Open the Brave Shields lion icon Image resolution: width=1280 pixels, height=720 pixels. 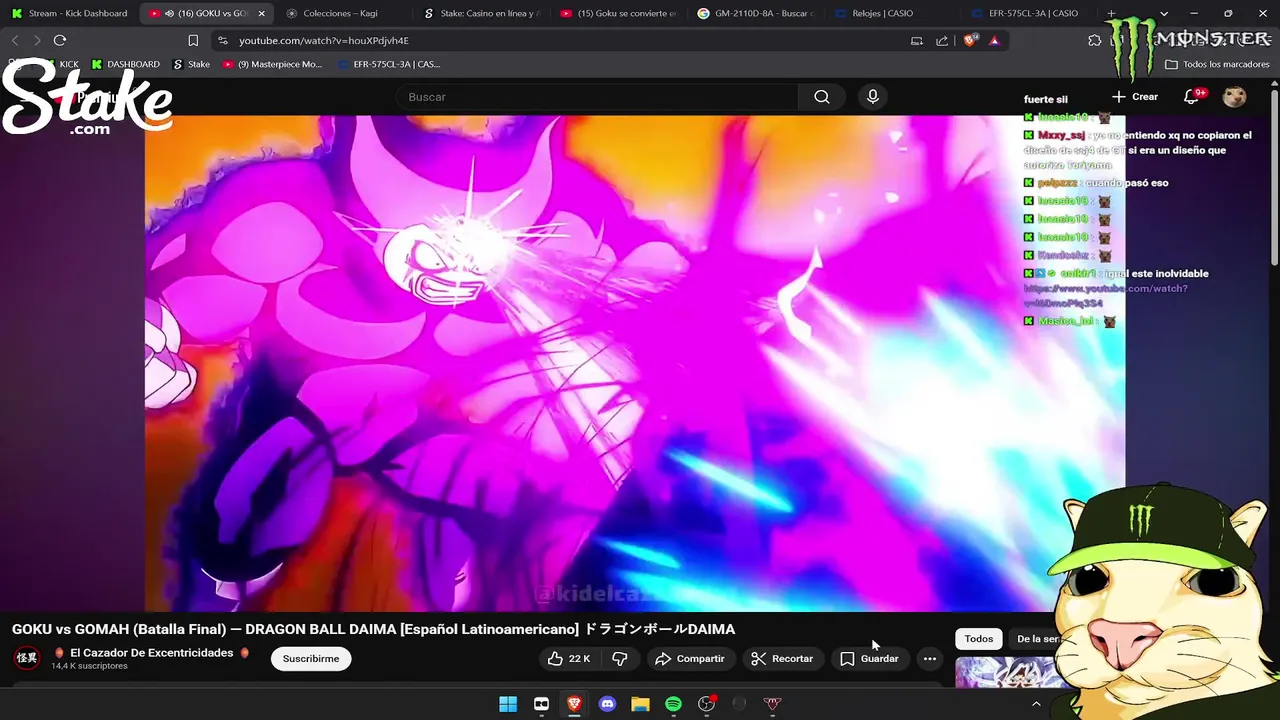[970, 41]
